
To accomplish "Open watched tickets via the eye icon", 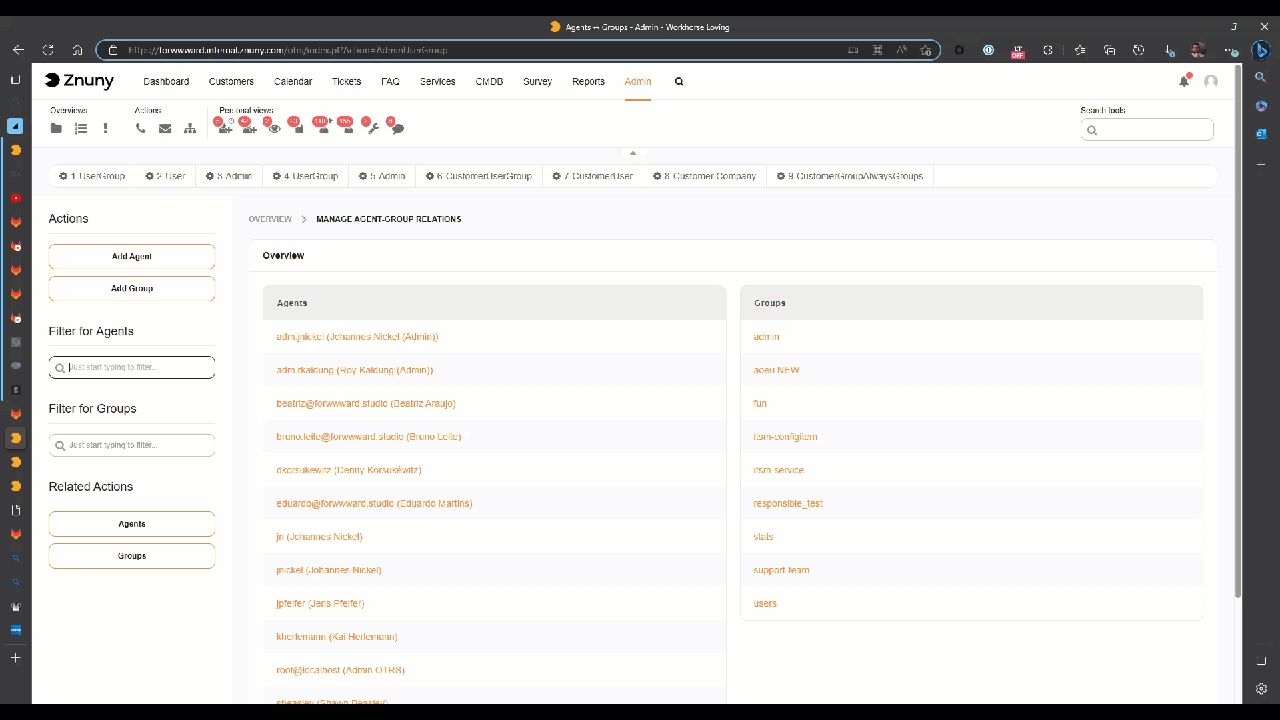I will click(274, 129).
